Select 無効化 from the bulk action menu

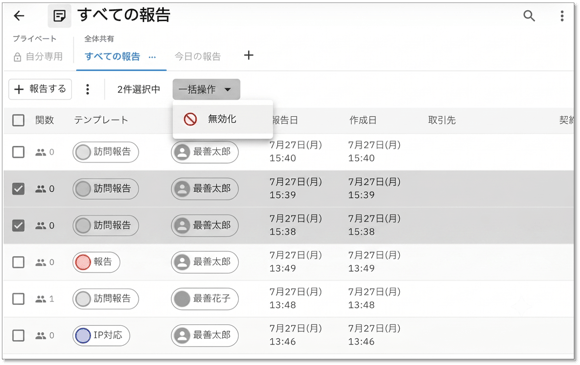tap(223, 119)
